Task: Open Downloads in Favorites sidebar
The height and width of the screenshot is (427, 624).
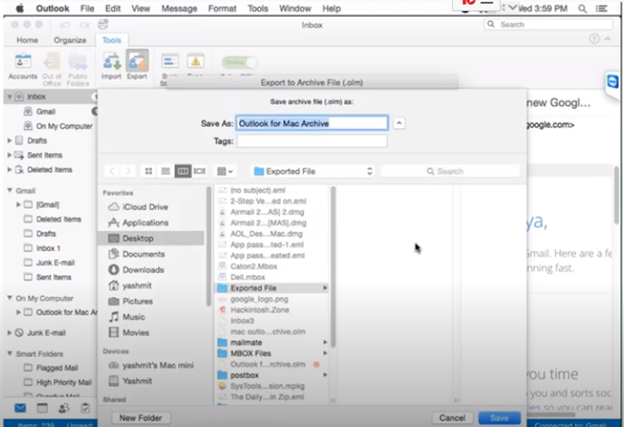Action: (136, 270)
